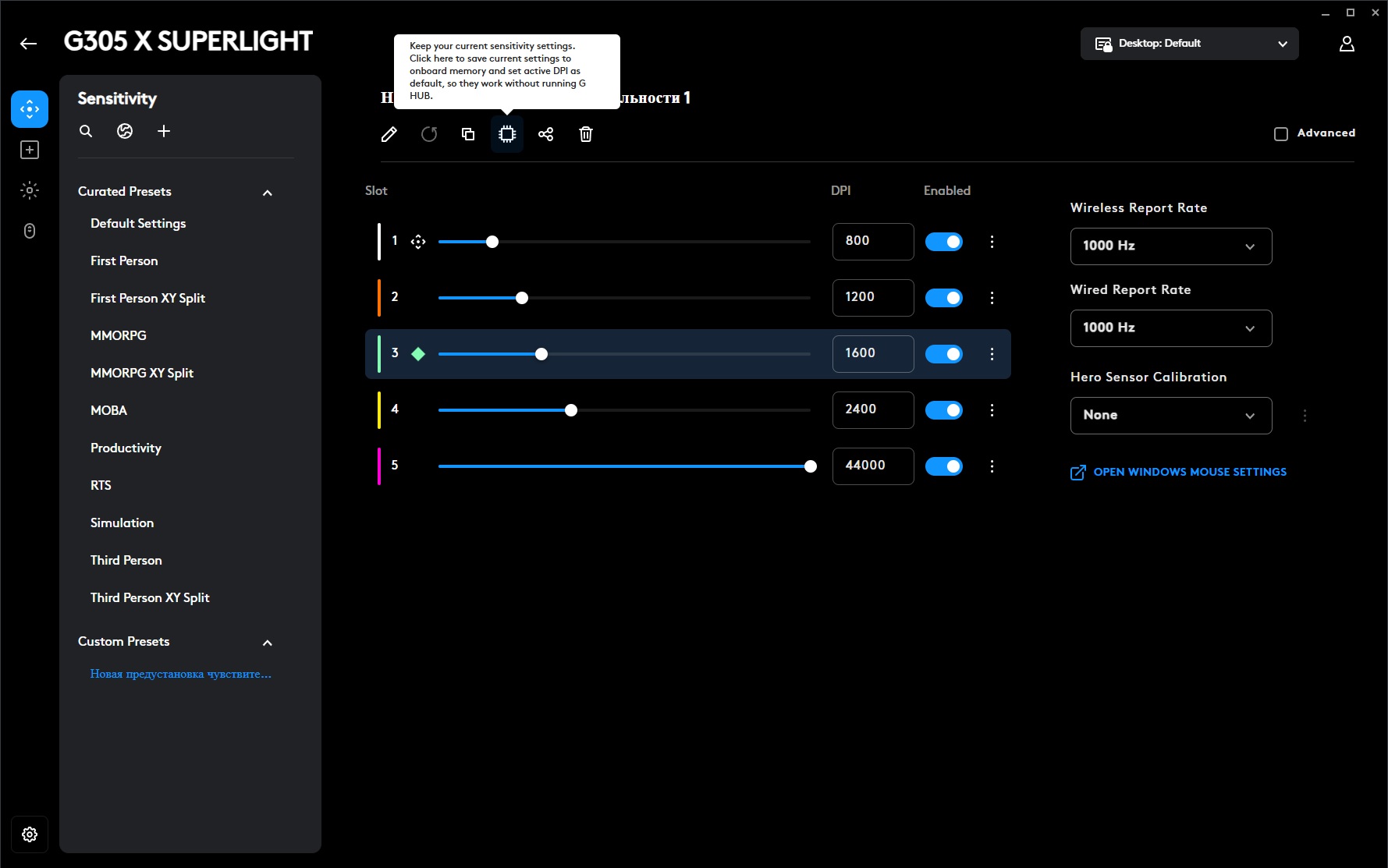This screenshot has height=868, width=1388.
Task: Select the Productivity preset
Action: pyautogui.click(x=126, y=448)
